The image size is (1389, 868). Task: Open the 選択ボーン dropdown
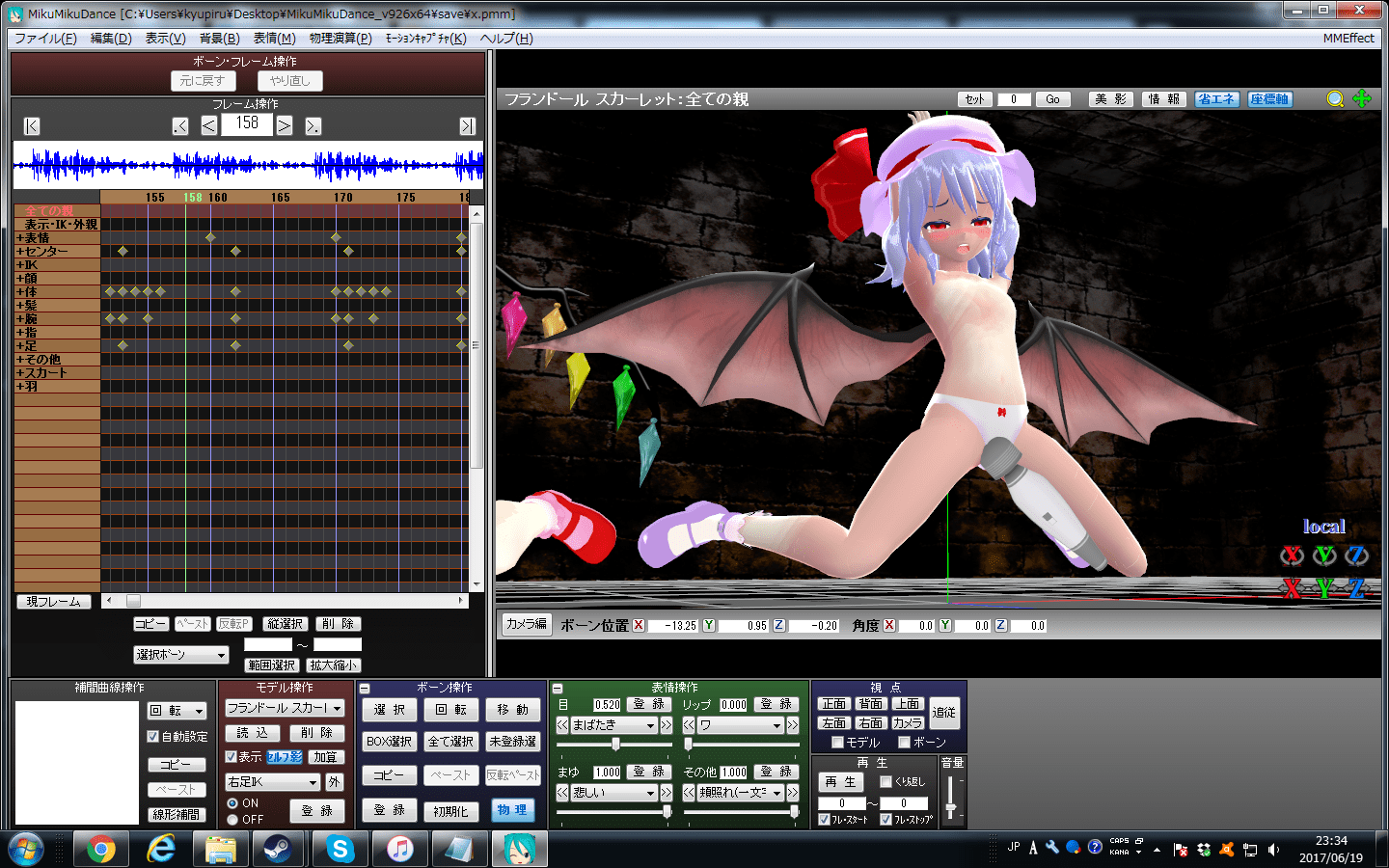(x=181, y=655)
